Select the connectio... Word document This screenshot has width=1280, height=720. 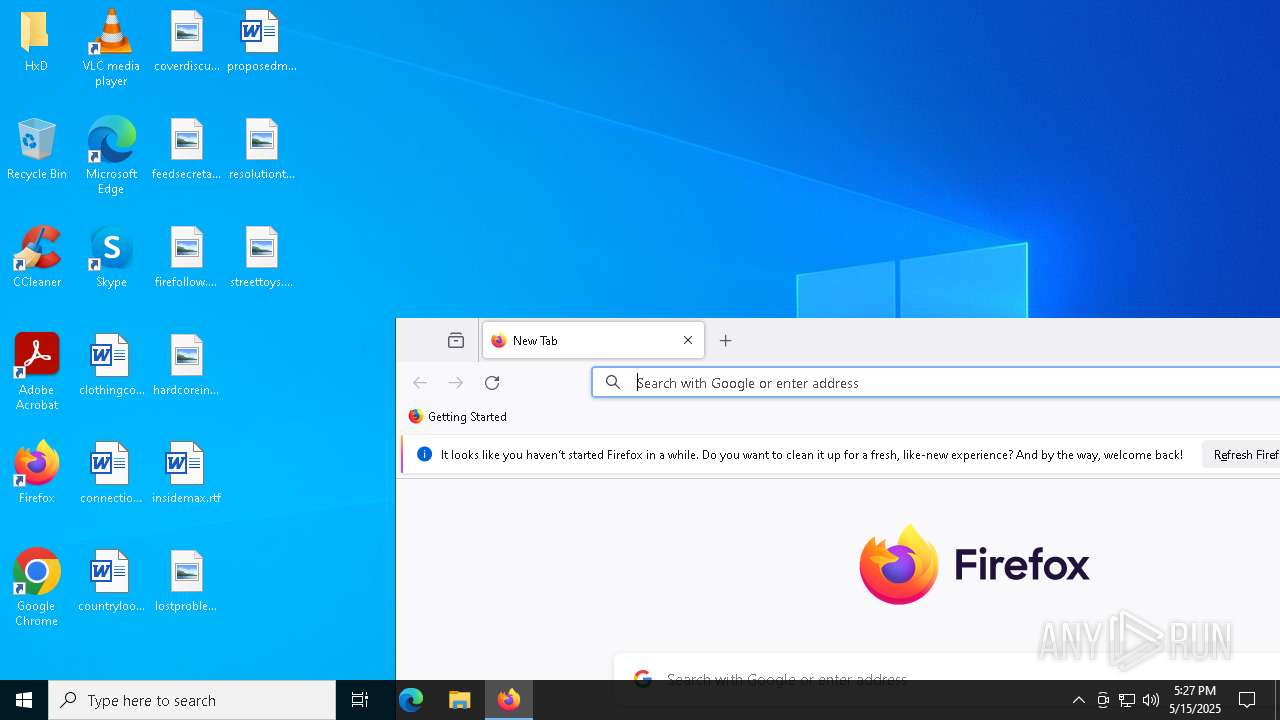point(111,474)
